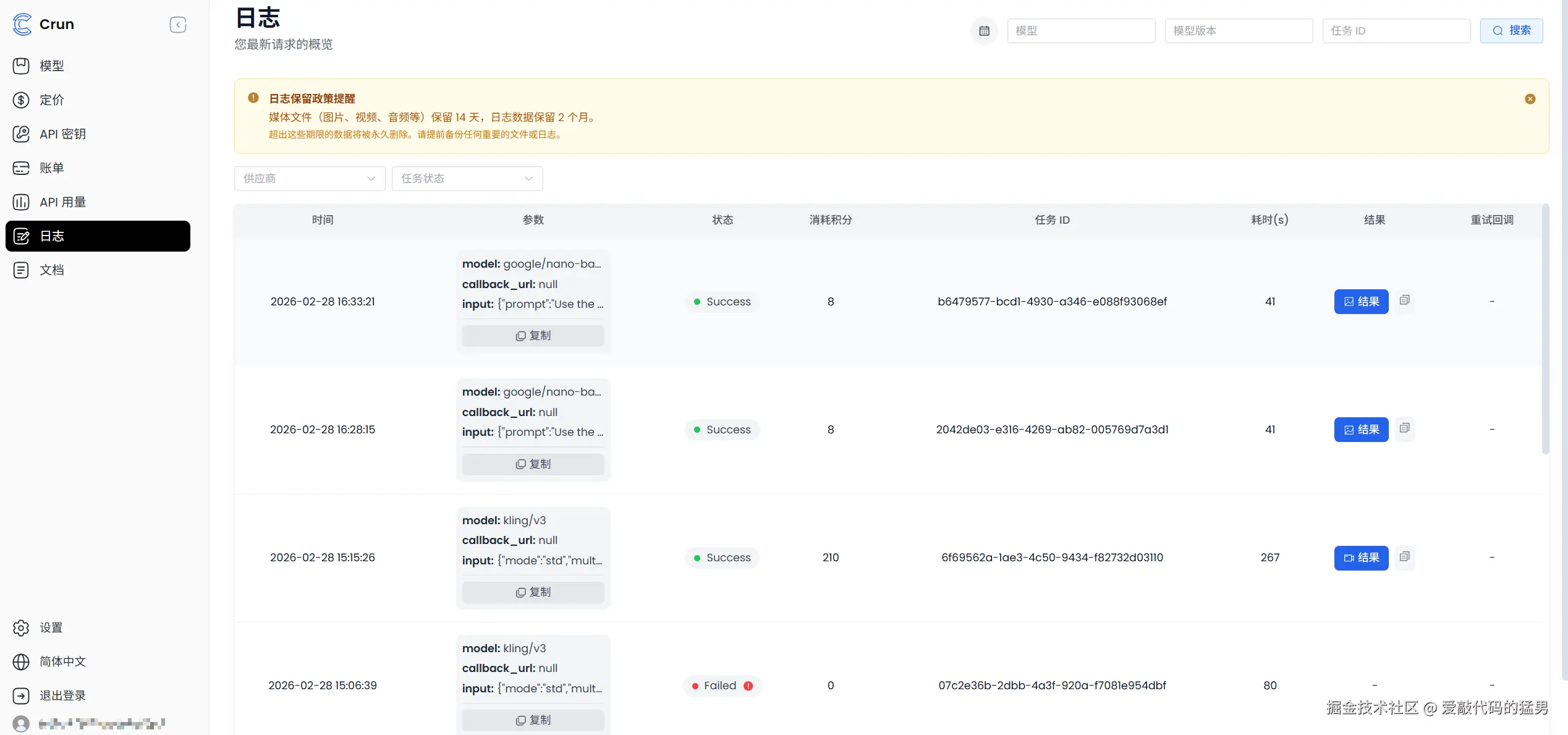Click the 设置 gear icon
1568x735 pixels.
pos(22,627)
